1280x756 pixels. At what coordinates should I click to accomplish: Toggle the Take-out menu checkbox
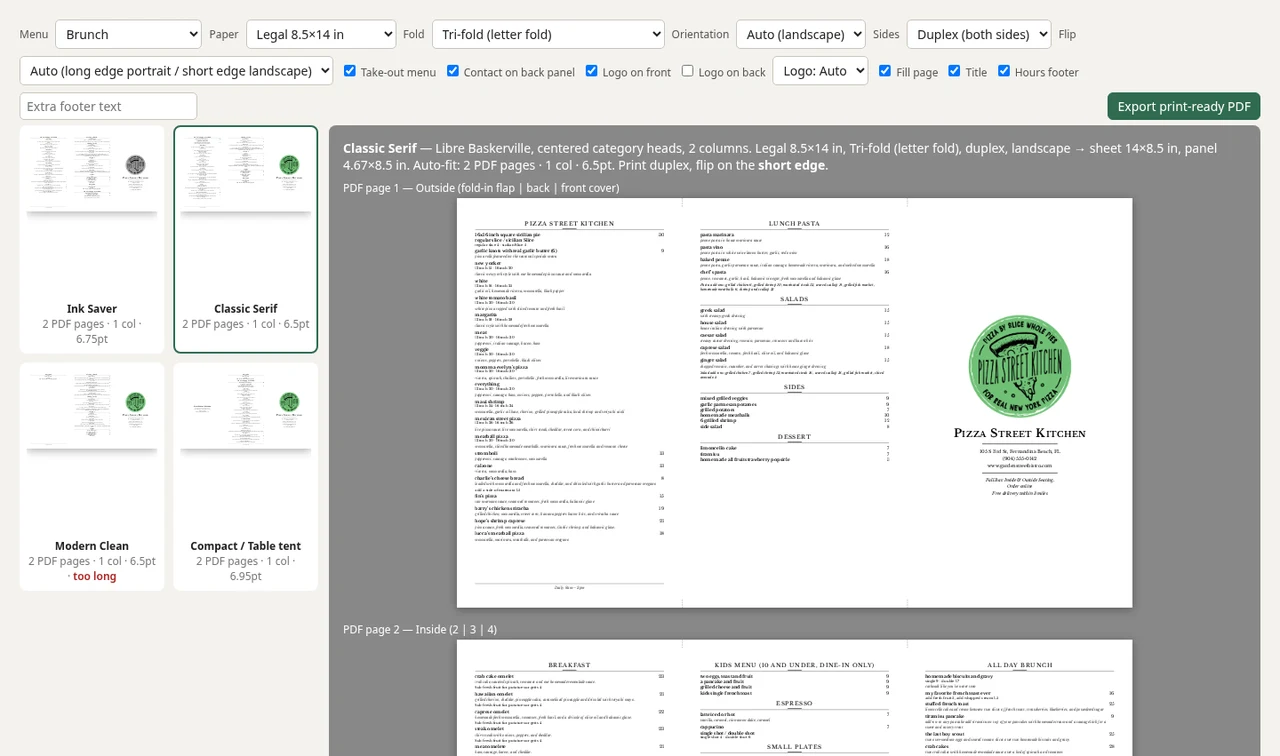[350, 71]
